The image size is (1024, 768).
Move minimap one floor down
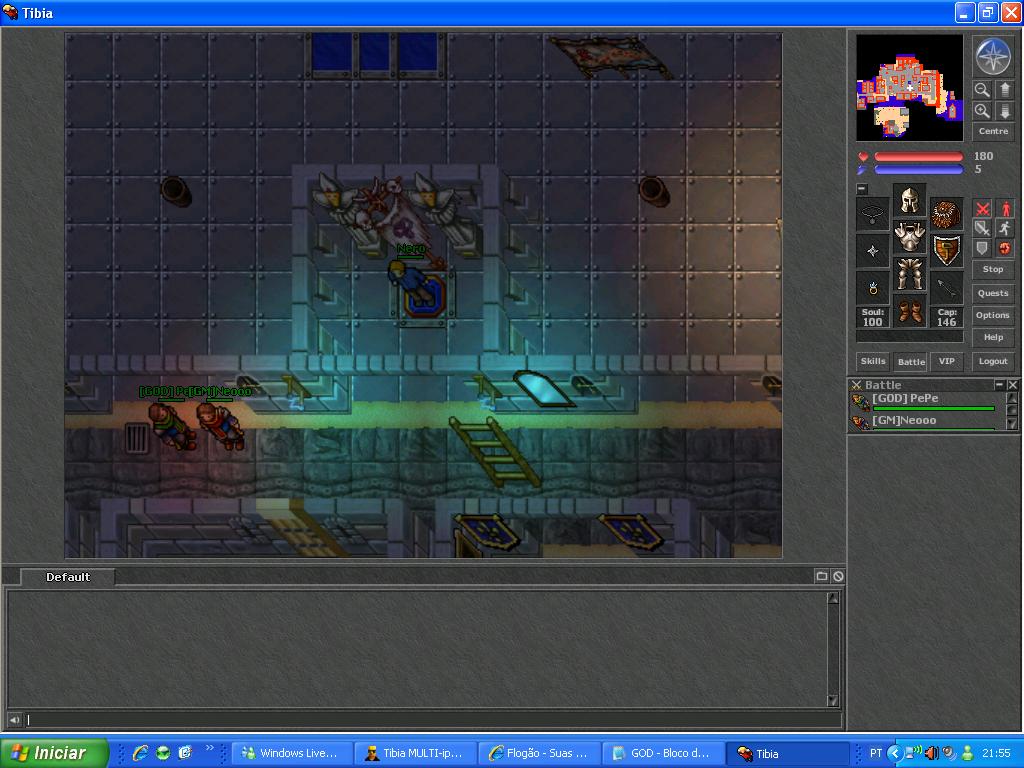(1004, 111)
